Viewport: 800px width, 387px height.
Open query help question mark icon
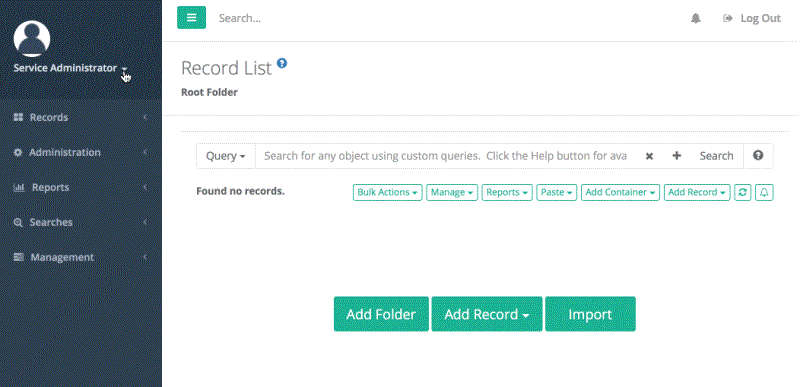pos(758,156)
